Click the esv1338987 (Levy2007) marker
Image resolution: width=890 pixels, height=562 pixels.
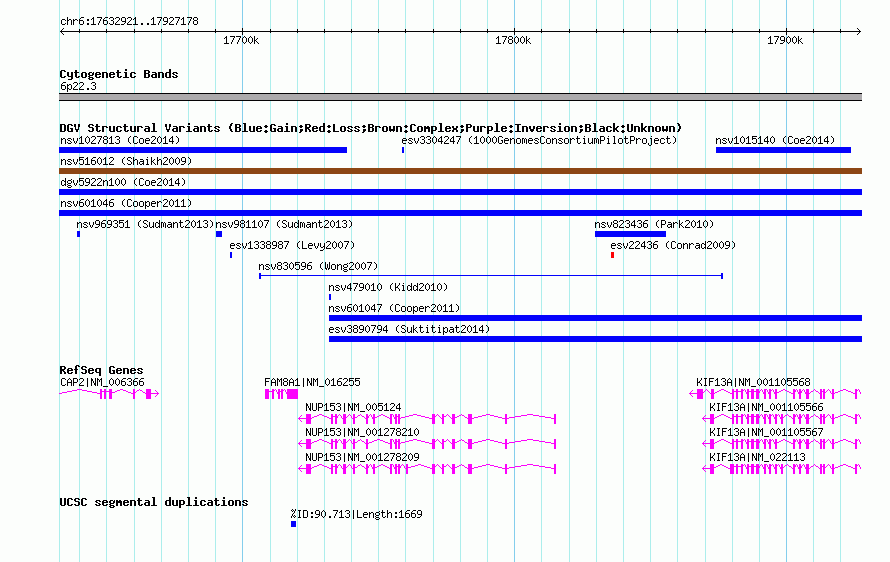point(231,255)
